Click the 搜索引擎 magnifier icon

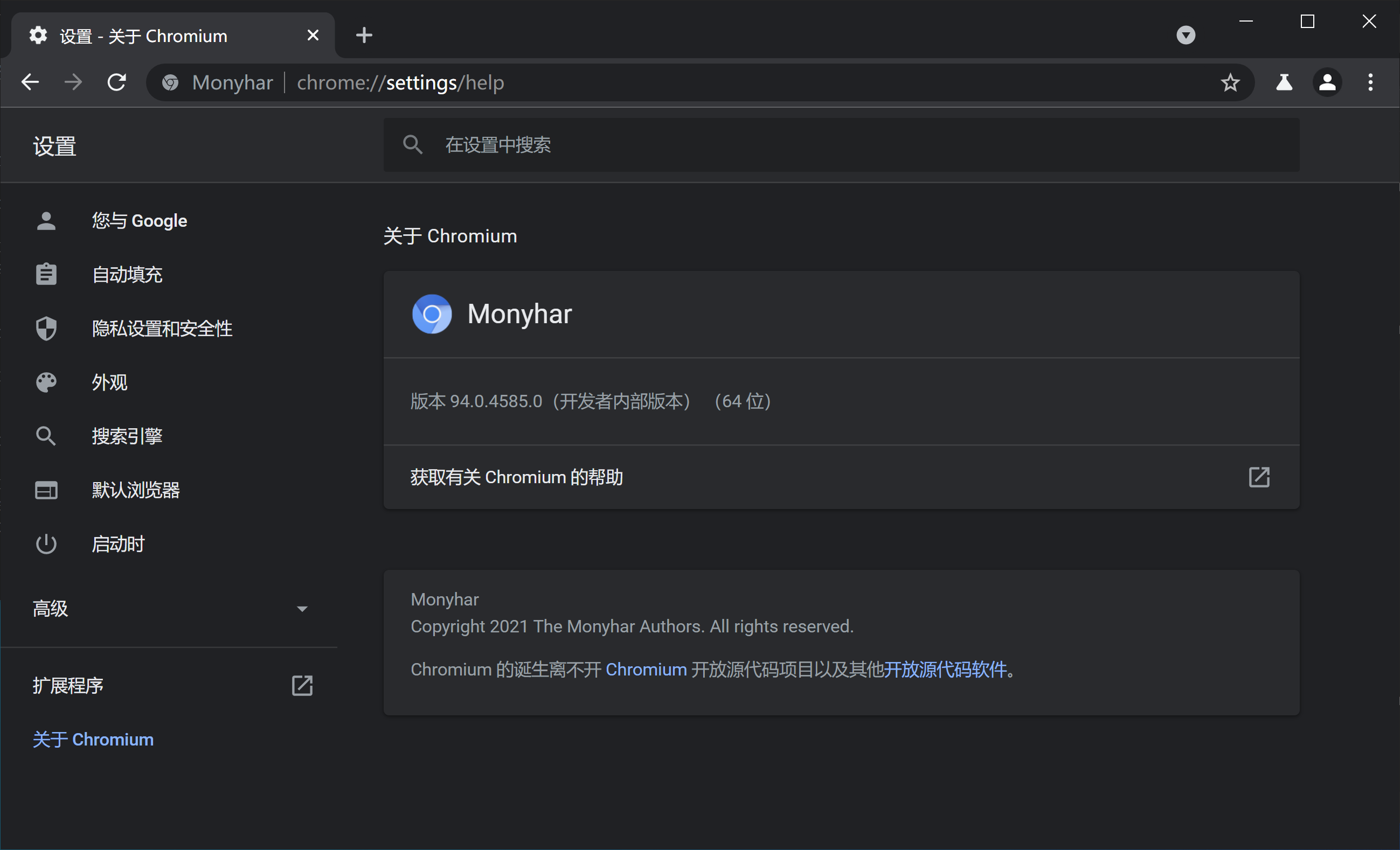pos(45,436)
